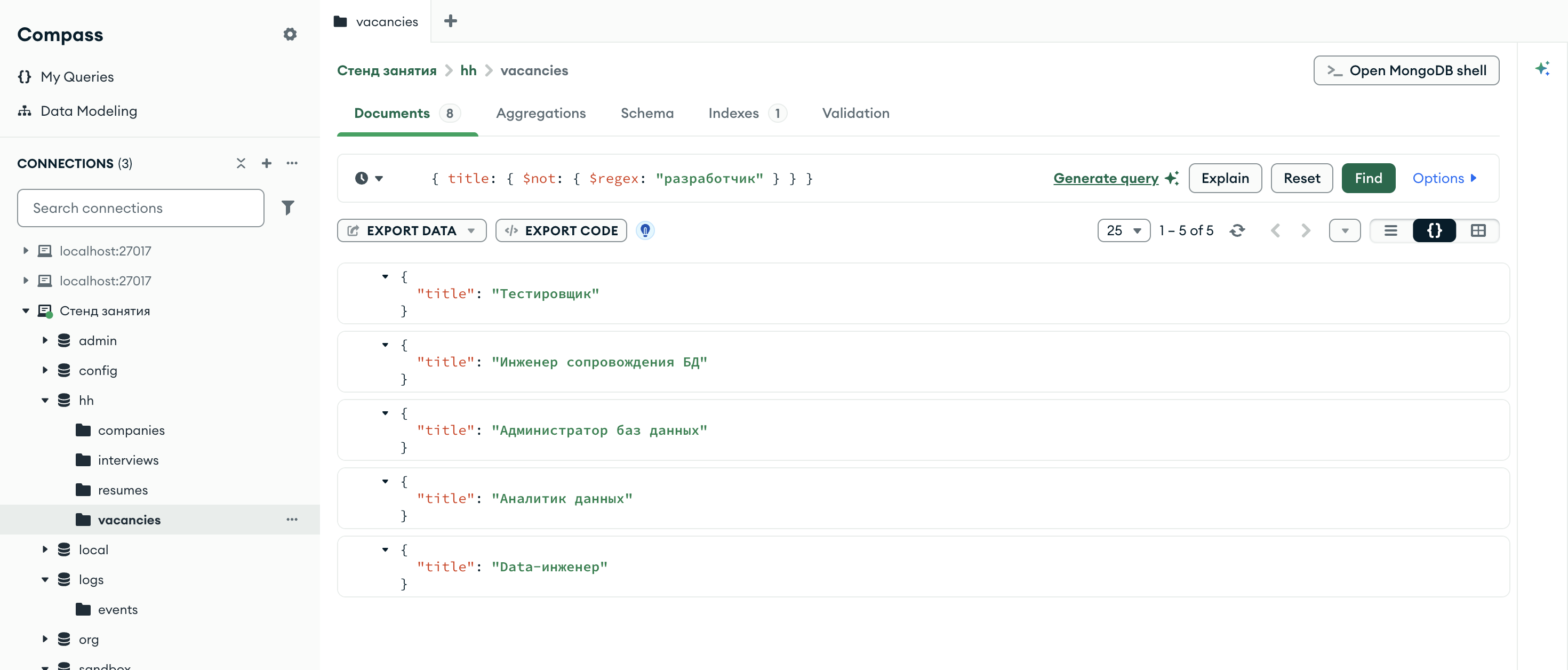The image size is (1568, 670).
Task: Collapse all connections icon
Action: point(241,163)
